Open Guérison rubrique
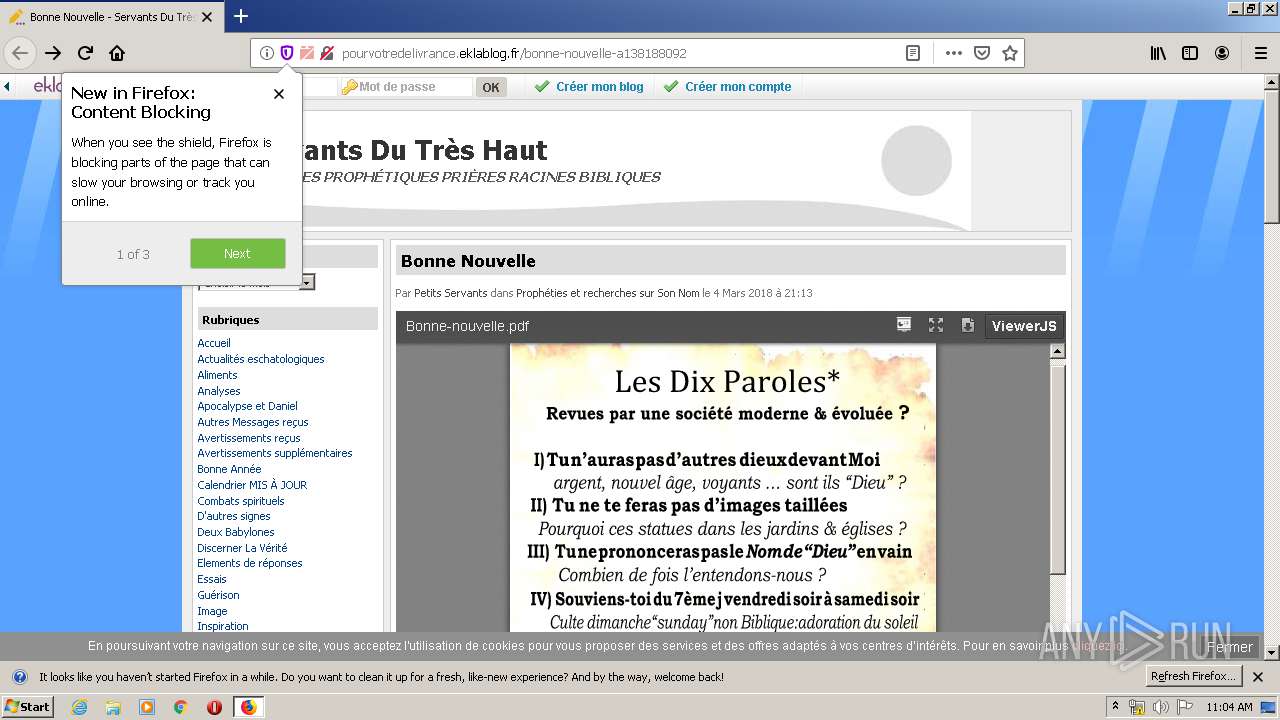The height and width of the screenshot is (720, 1280). click(218, 595)
